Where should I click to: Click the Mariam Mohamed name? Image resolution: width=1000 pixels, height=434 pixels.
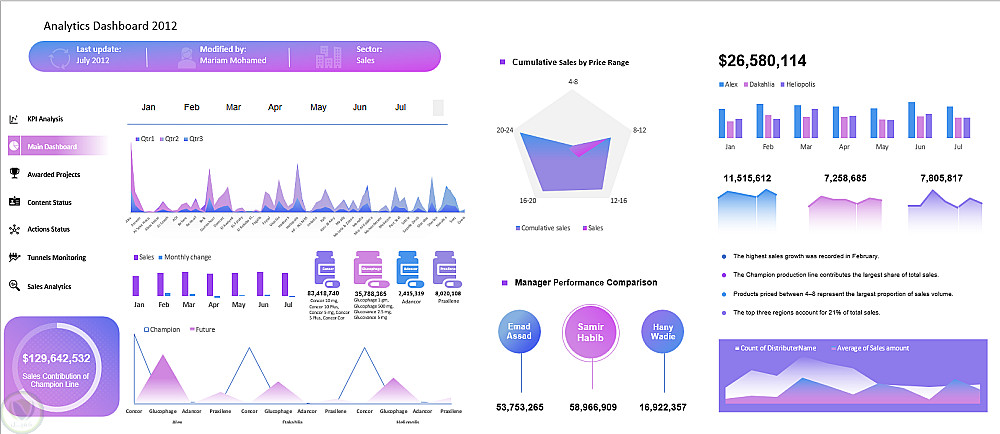tap(233, 61)
